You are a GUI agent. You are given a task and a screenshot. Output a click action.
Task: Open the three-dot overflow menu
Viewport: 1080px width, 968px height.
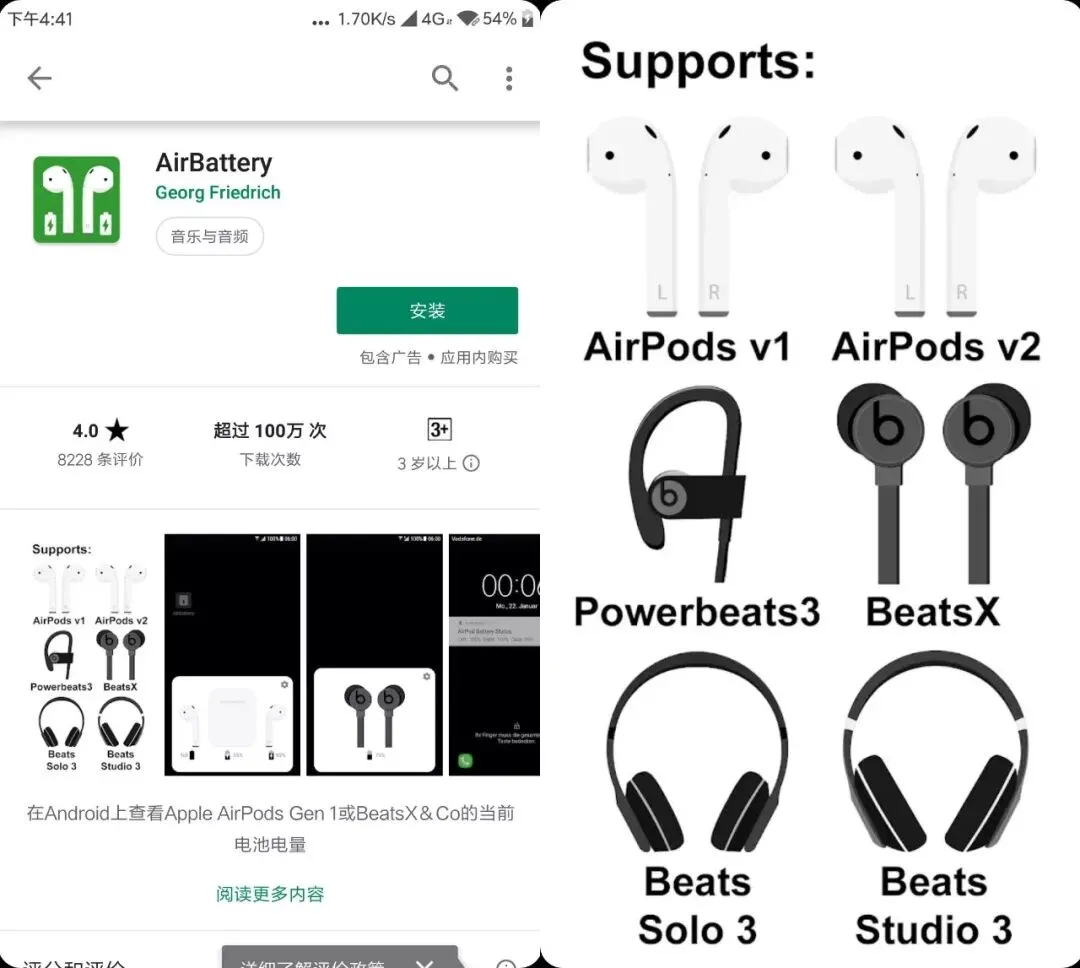click(509, 79)
